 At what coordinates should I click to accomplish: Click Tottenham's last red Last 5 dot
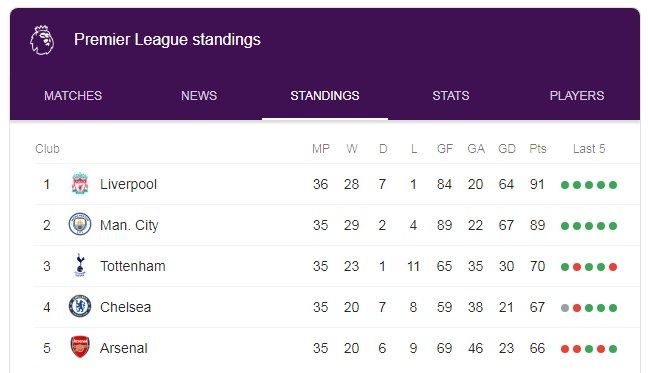coord(613,267)
